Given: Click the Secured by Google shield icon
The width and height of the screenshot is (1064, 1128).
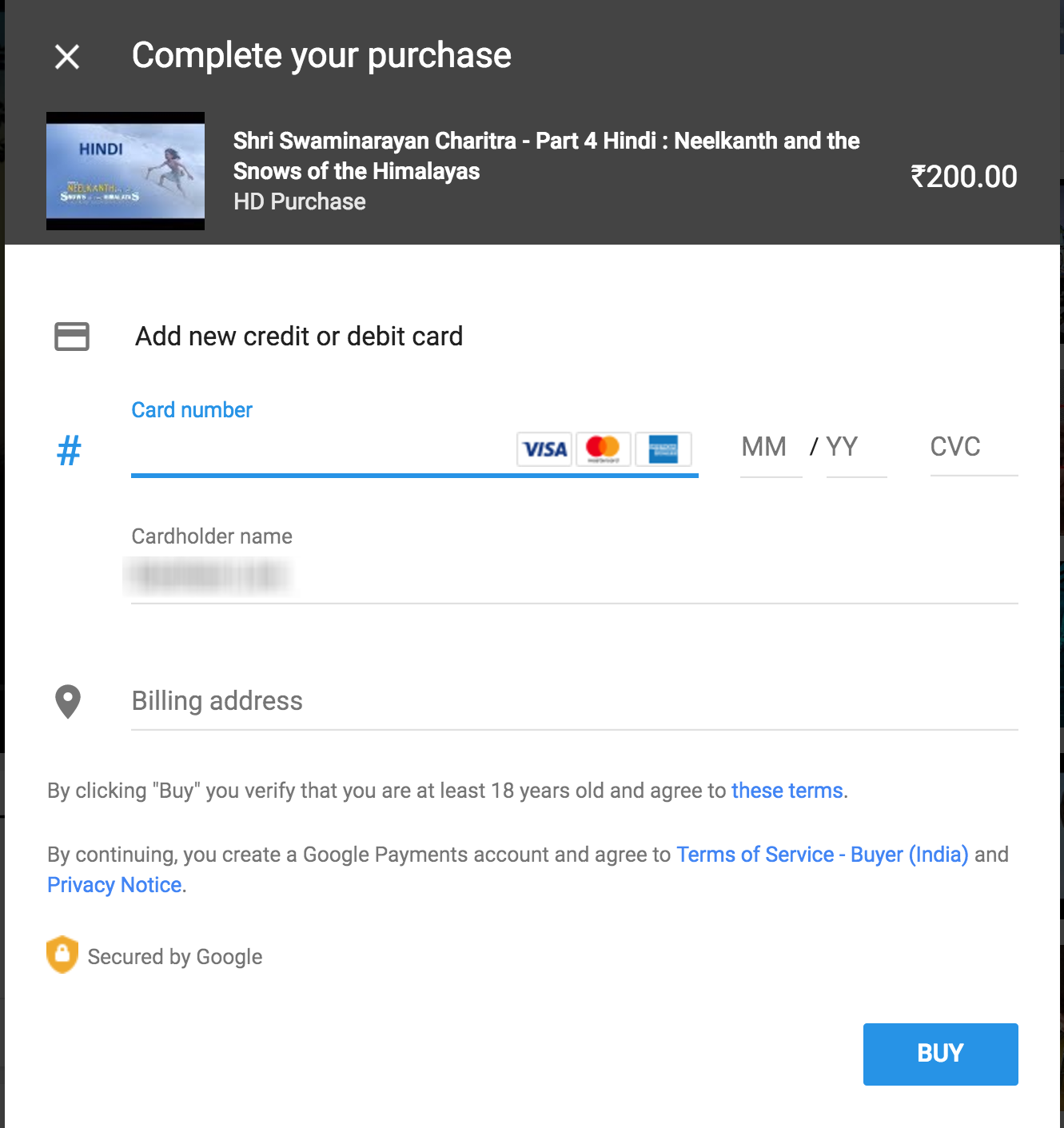Looking at the screenshot, I should coord(62,955).
